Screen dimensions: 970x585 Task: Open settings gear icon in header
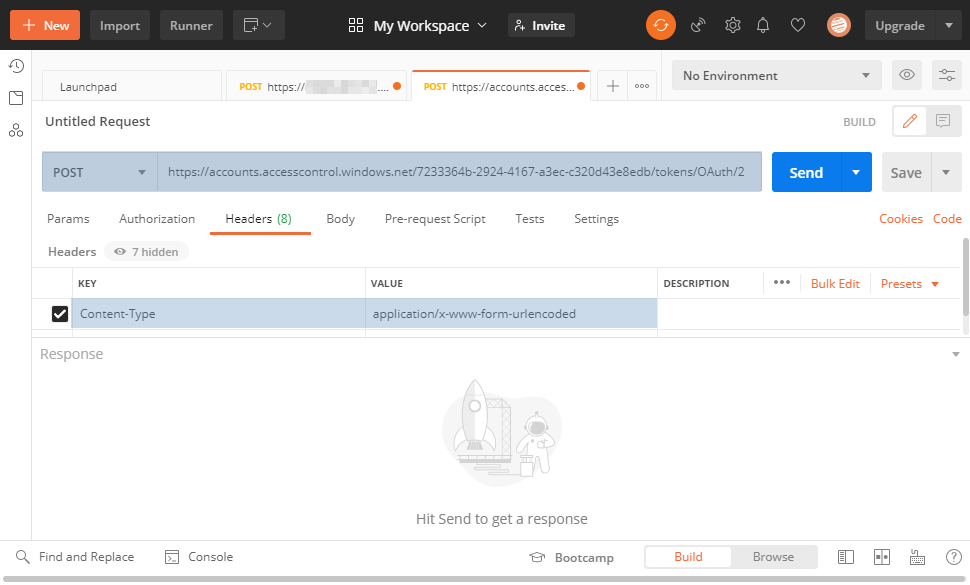coord(732,25)
